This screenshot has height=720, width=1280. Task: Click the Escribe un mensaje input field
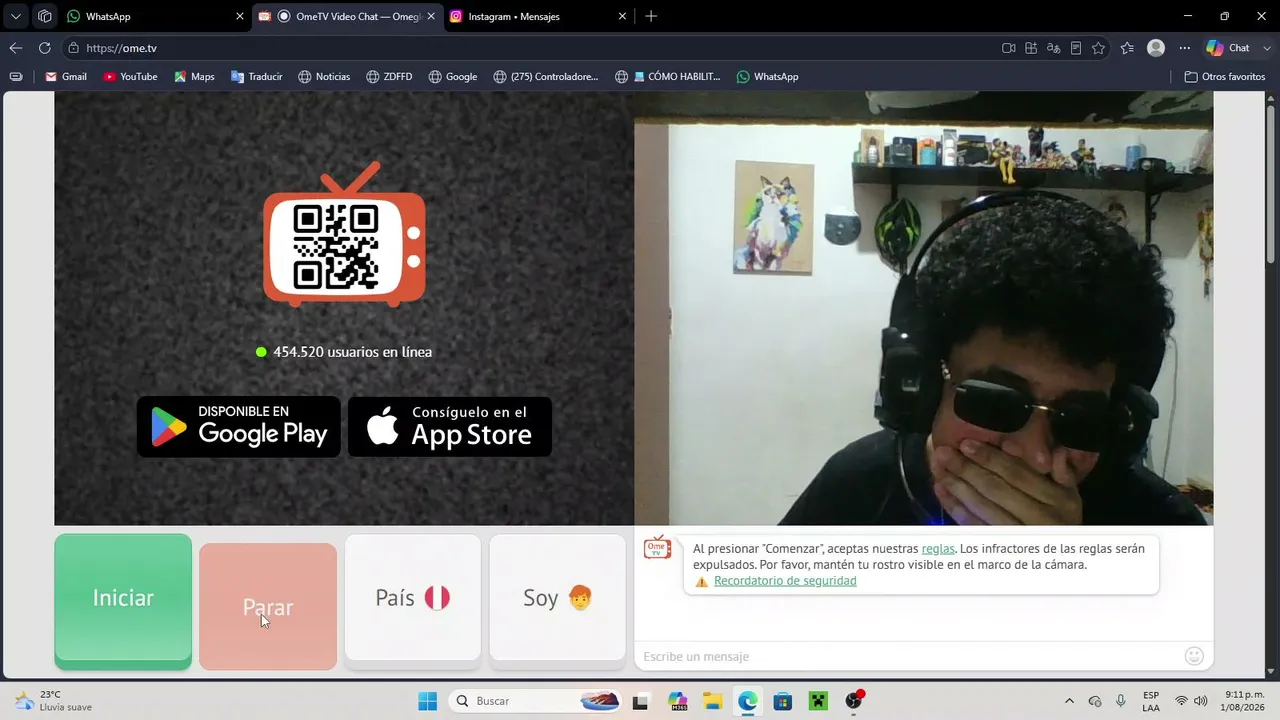[x=908, y=656]
